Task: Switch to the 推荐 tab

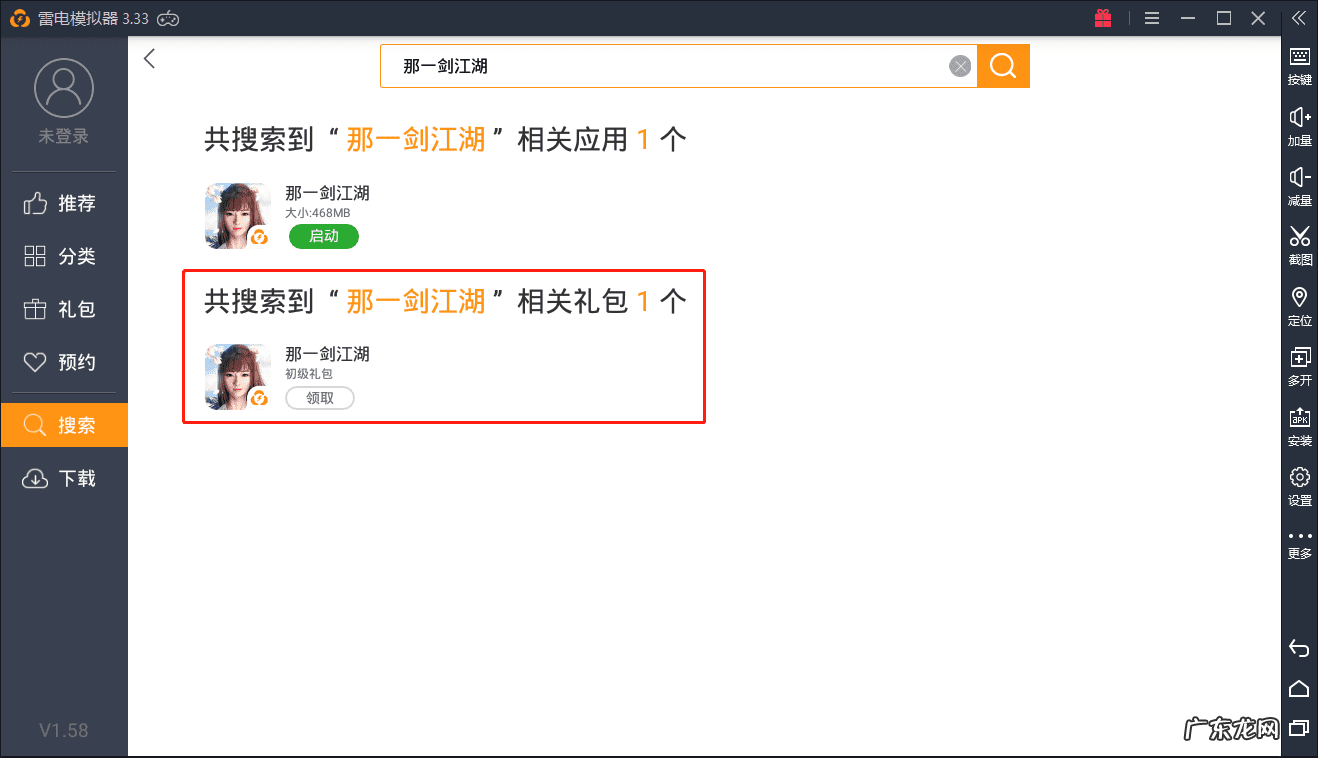Action: click(x=64, y=204)
